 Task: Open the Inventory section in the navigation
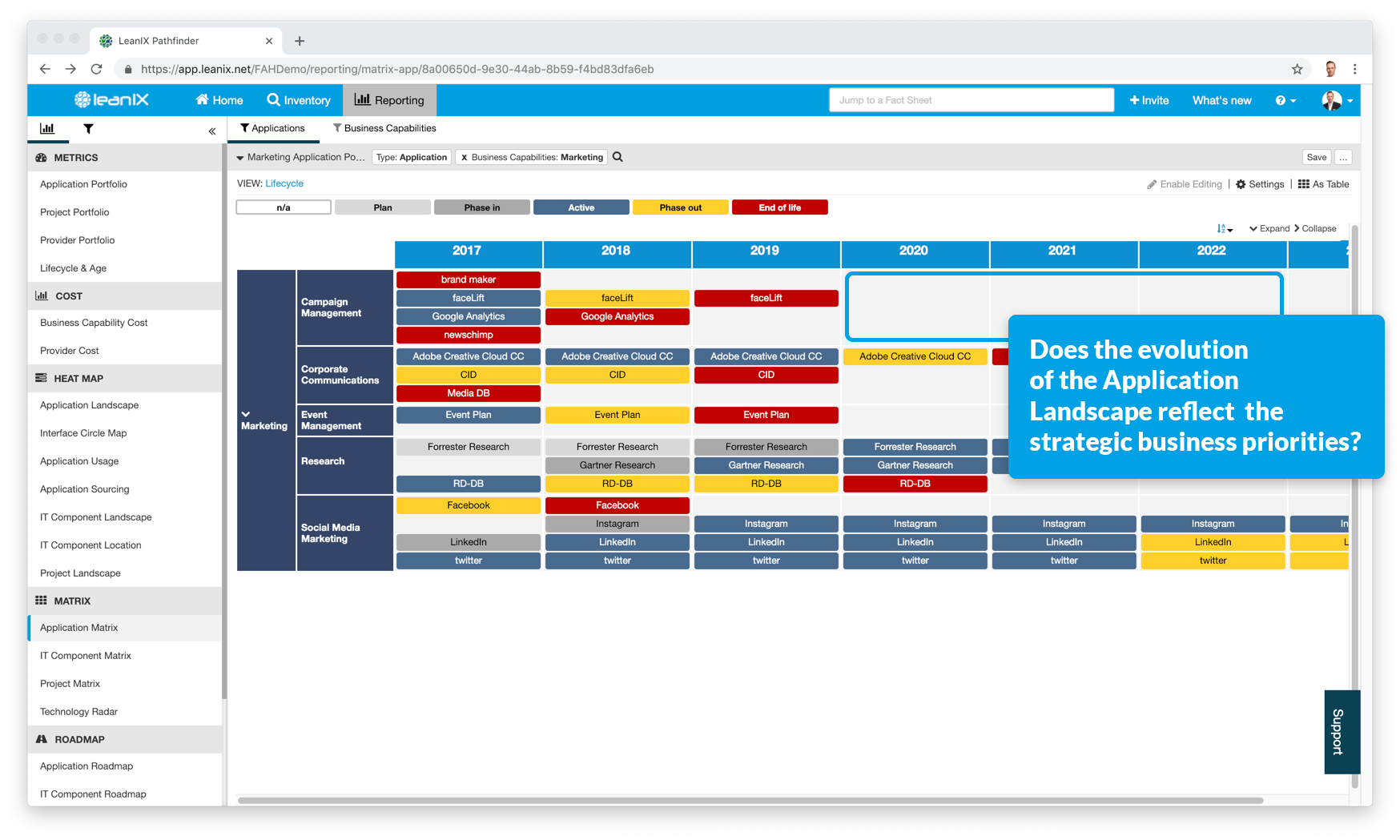pos(299,100)
